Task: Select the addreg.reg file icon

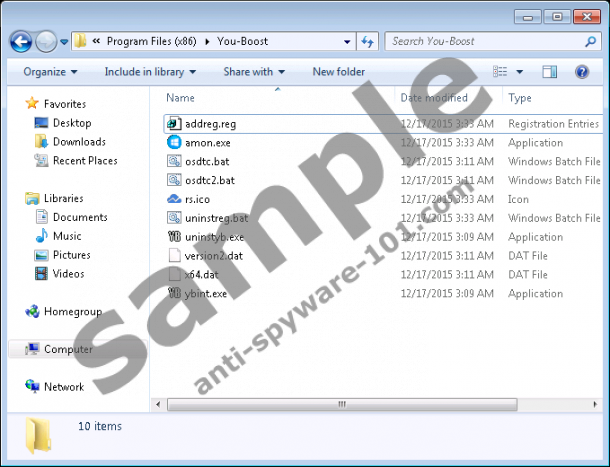Action: (x=175, y=124)
